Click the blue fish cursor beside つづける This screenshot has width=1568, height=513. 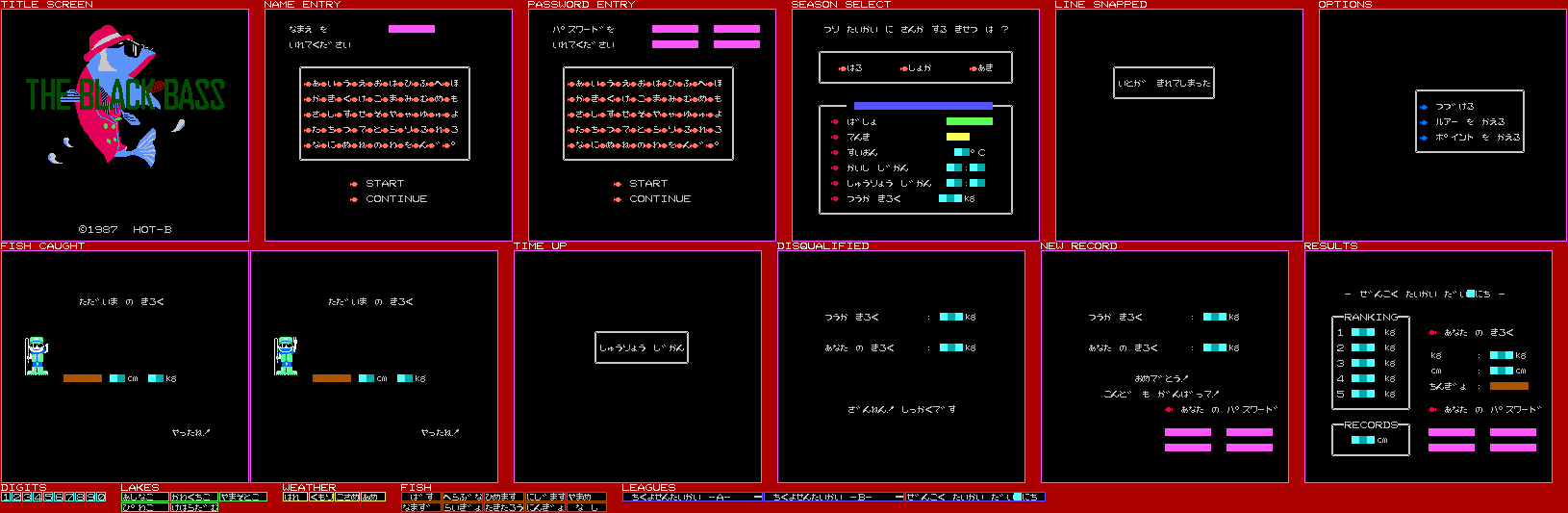coord(1424,107)
